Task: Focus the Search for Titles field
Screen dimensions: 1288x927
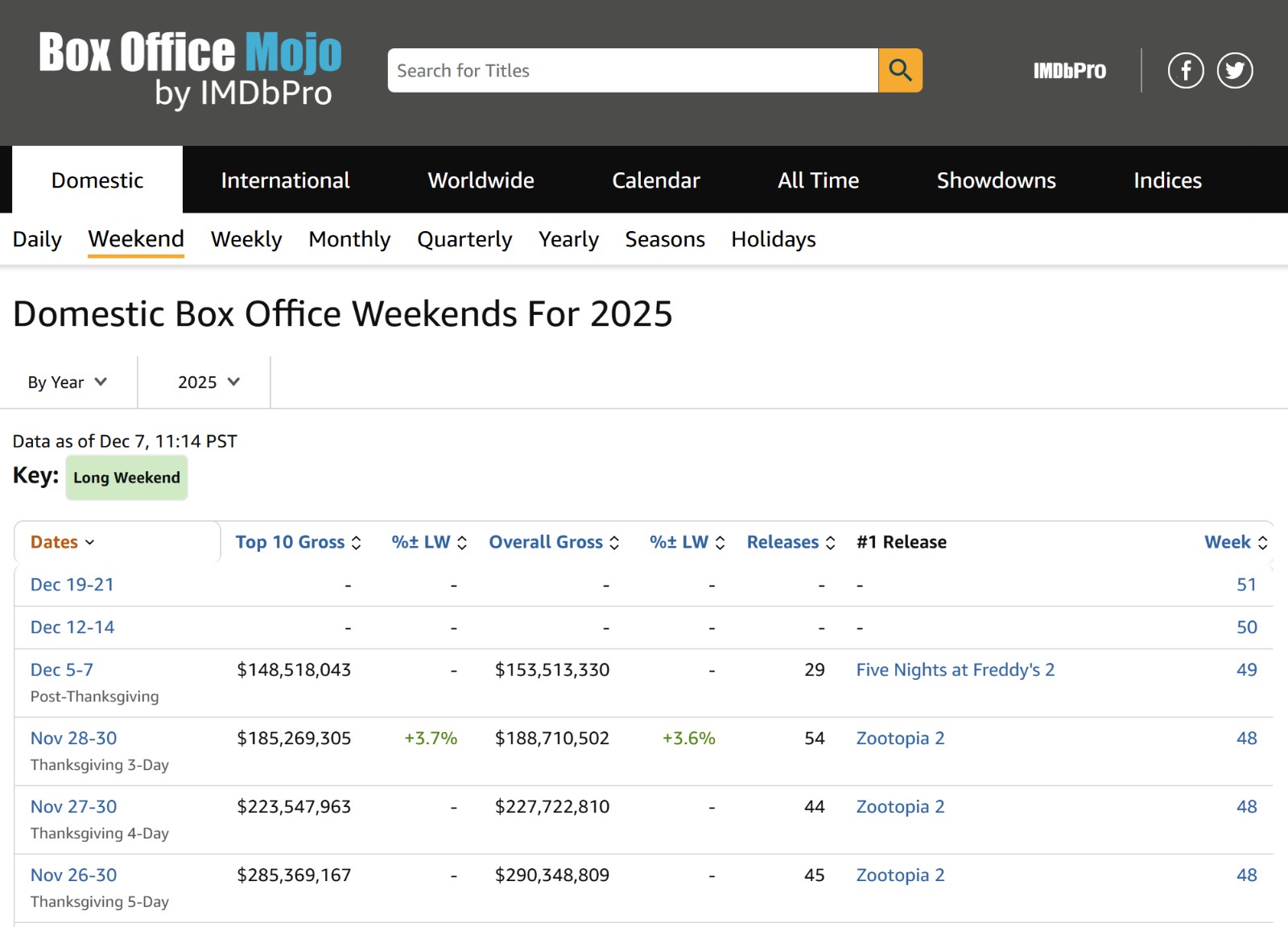Action: tap(632, 71)
